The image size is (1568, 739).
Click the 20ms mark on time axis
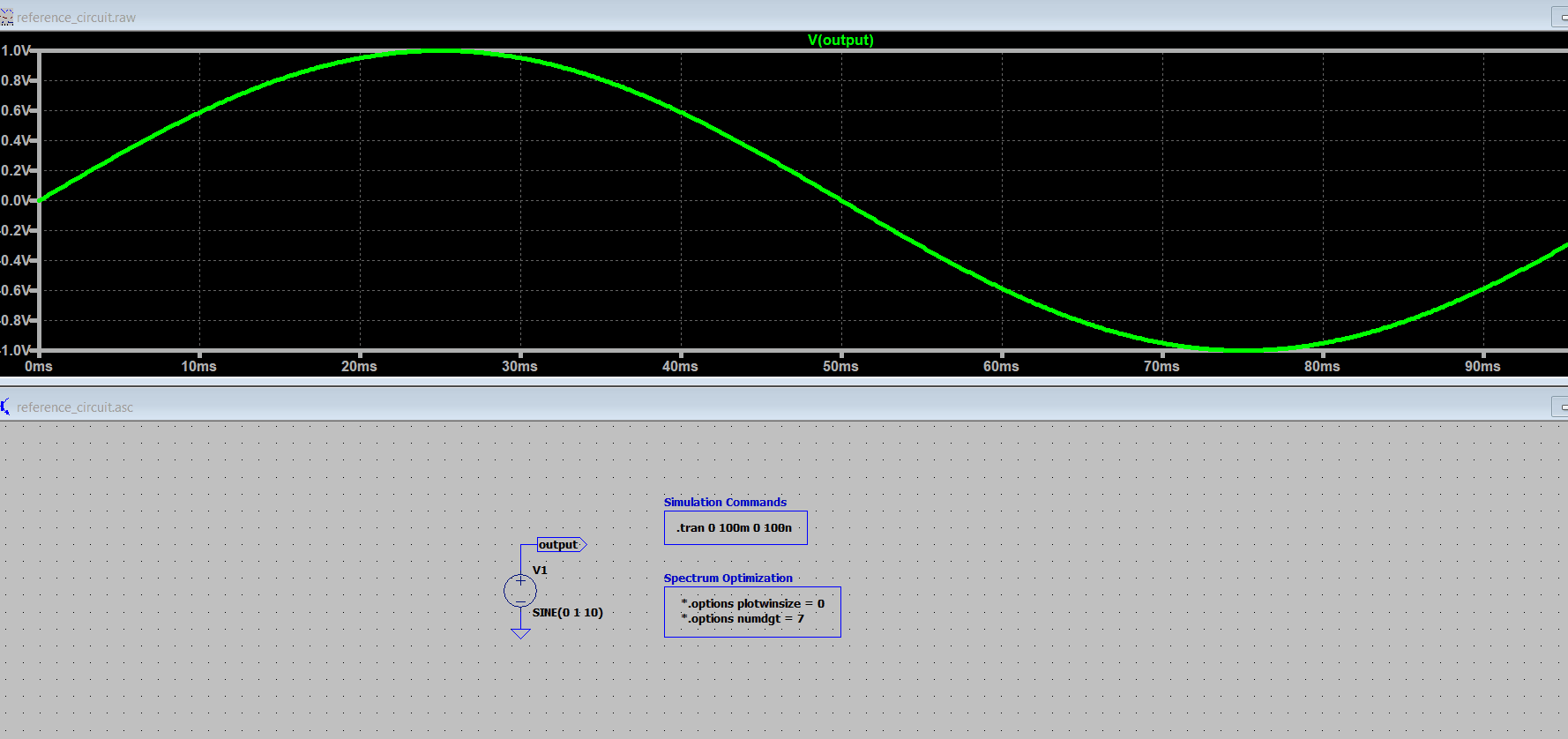pos(359,367)
